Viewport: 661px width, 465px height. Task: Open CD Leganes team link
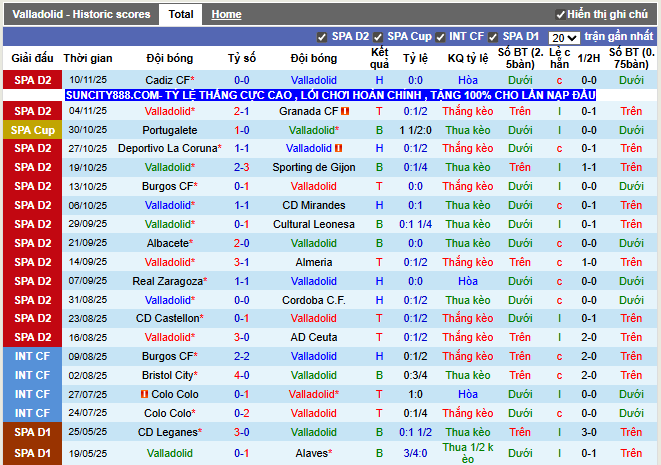170,432
